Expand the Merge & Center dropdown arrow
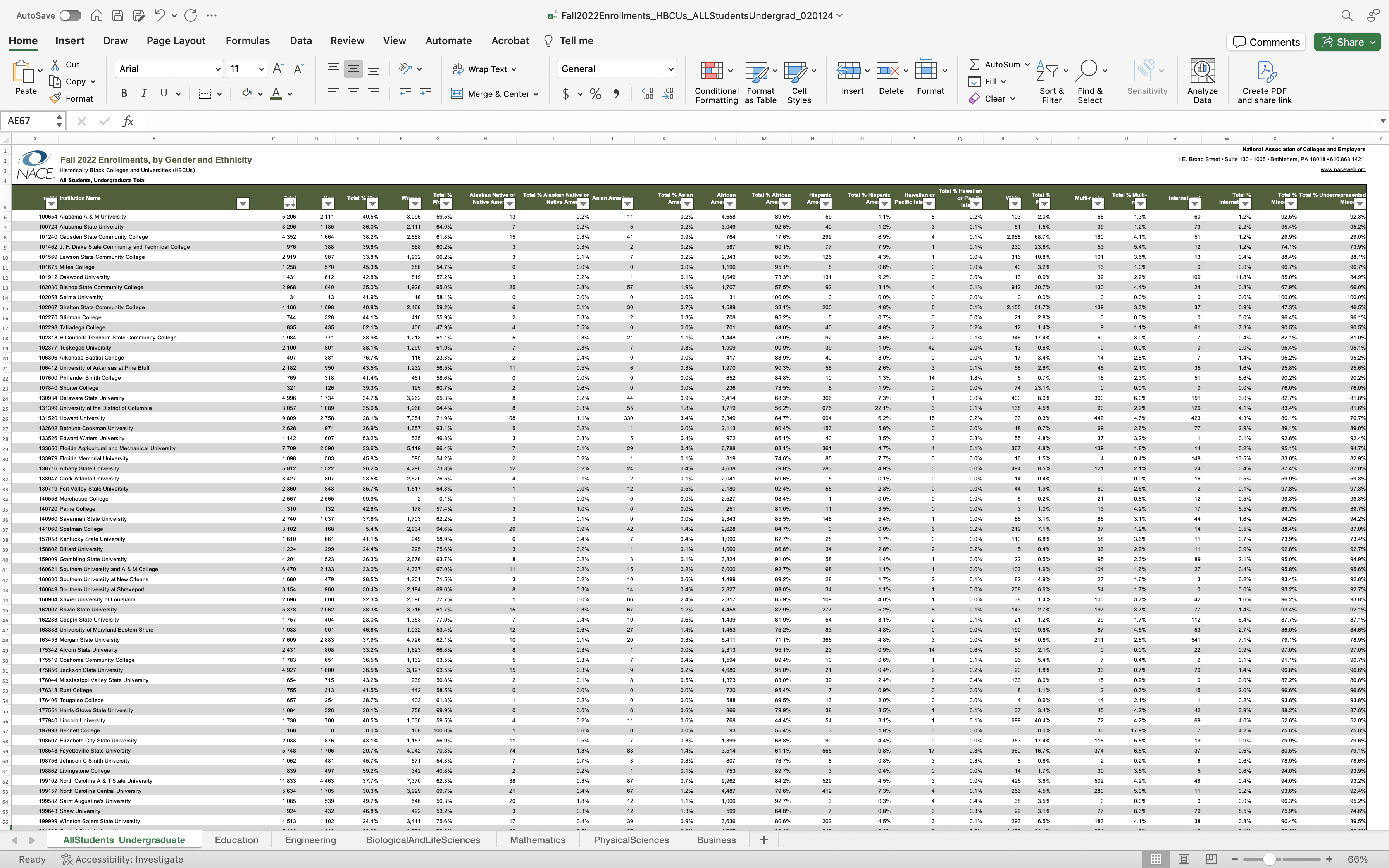Screen dimensions: 1389x868 click(x=536, y=94)
